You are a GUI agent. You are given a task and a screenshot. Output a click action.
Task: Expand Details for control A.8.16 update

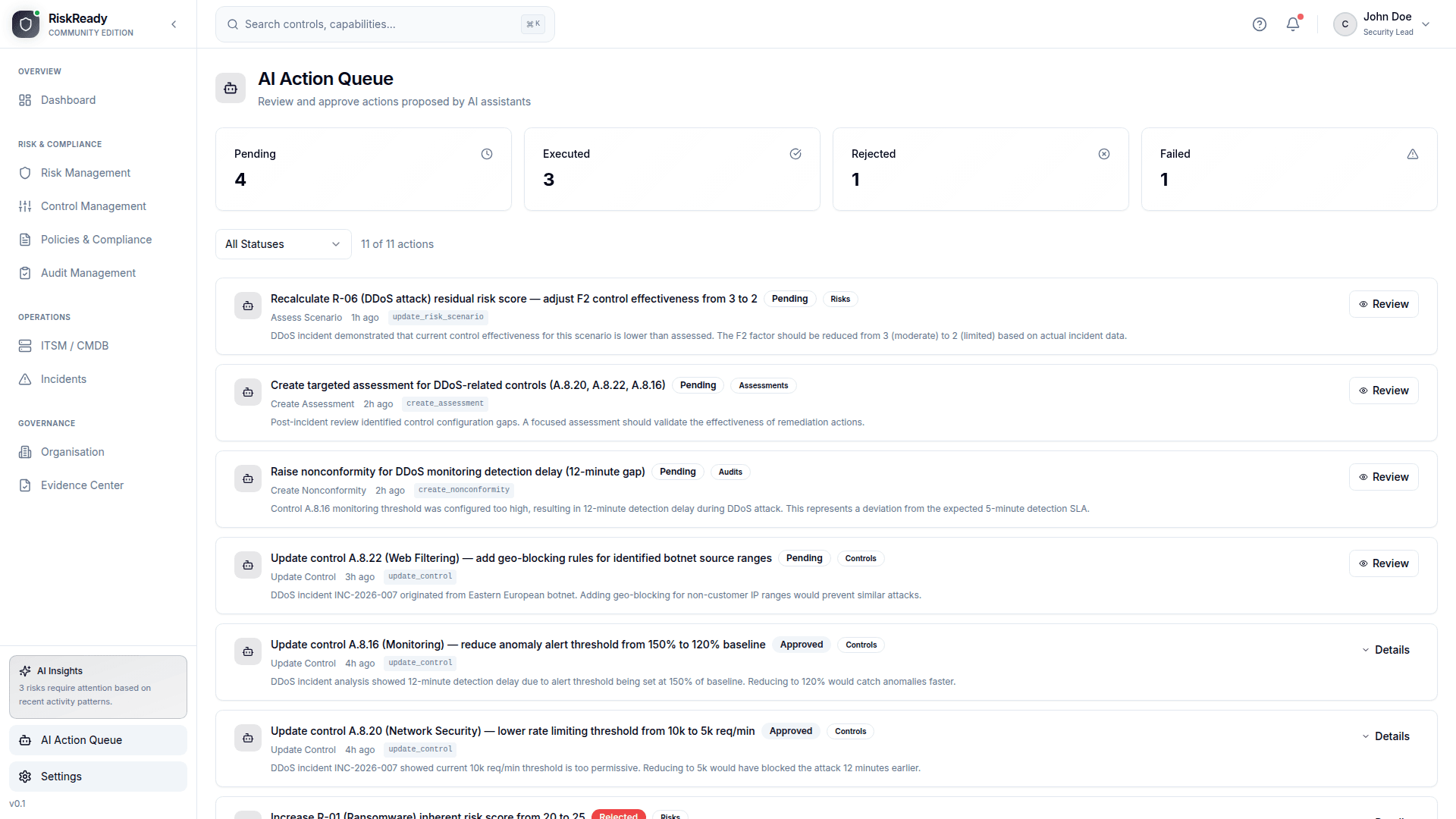coord(1386,649)
